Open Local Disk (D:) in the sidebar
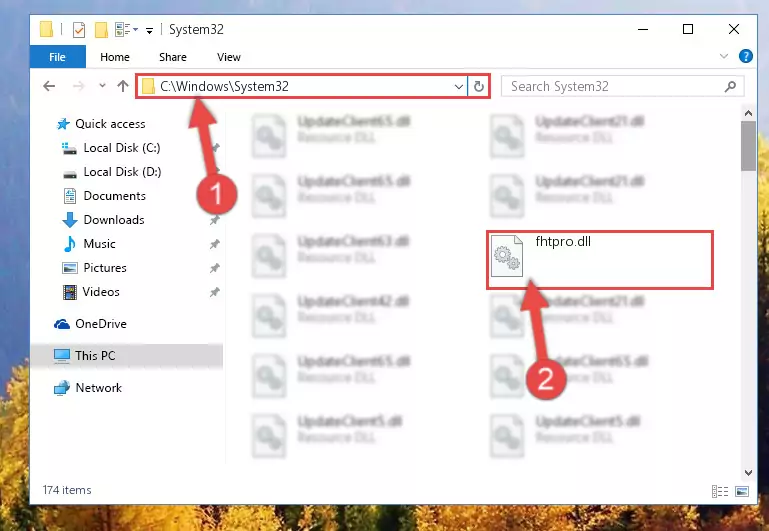 click(122, 172)
